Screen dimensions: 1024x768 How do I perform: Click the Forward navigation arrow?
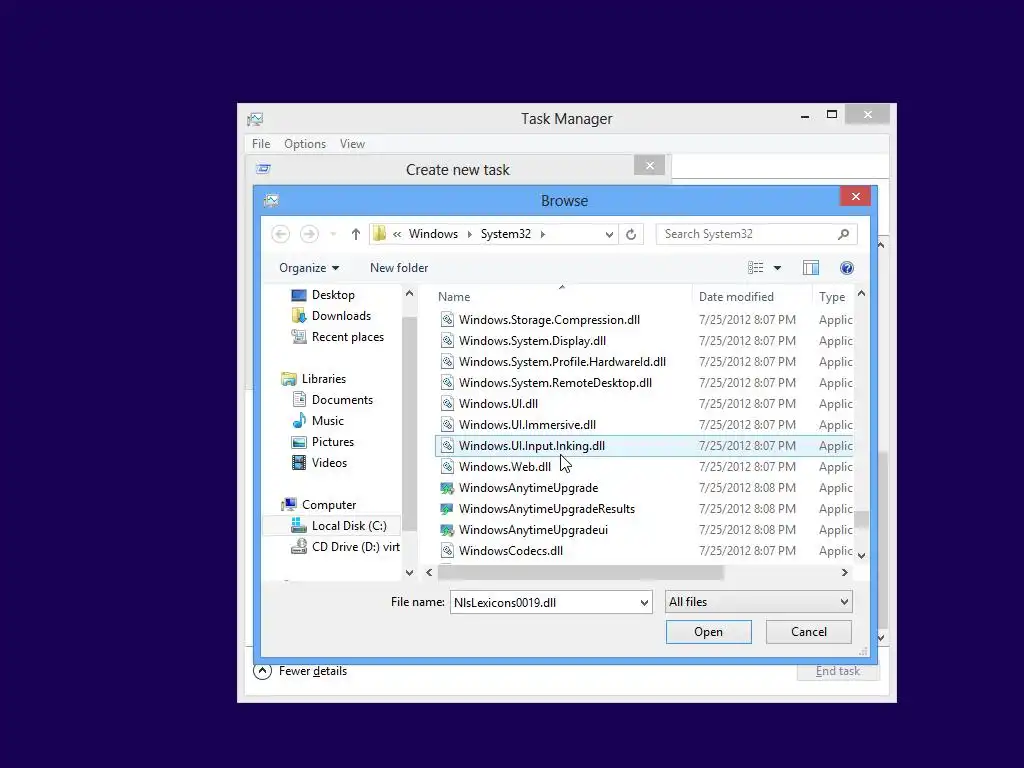309,234
